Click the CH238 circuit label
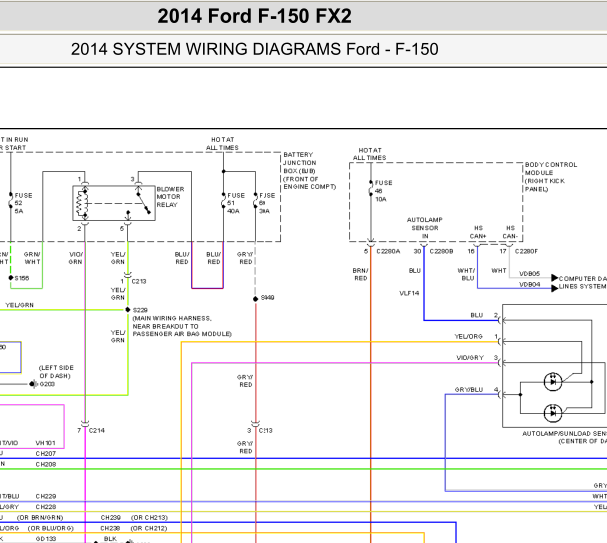607x543 pixels. [111, 528]
